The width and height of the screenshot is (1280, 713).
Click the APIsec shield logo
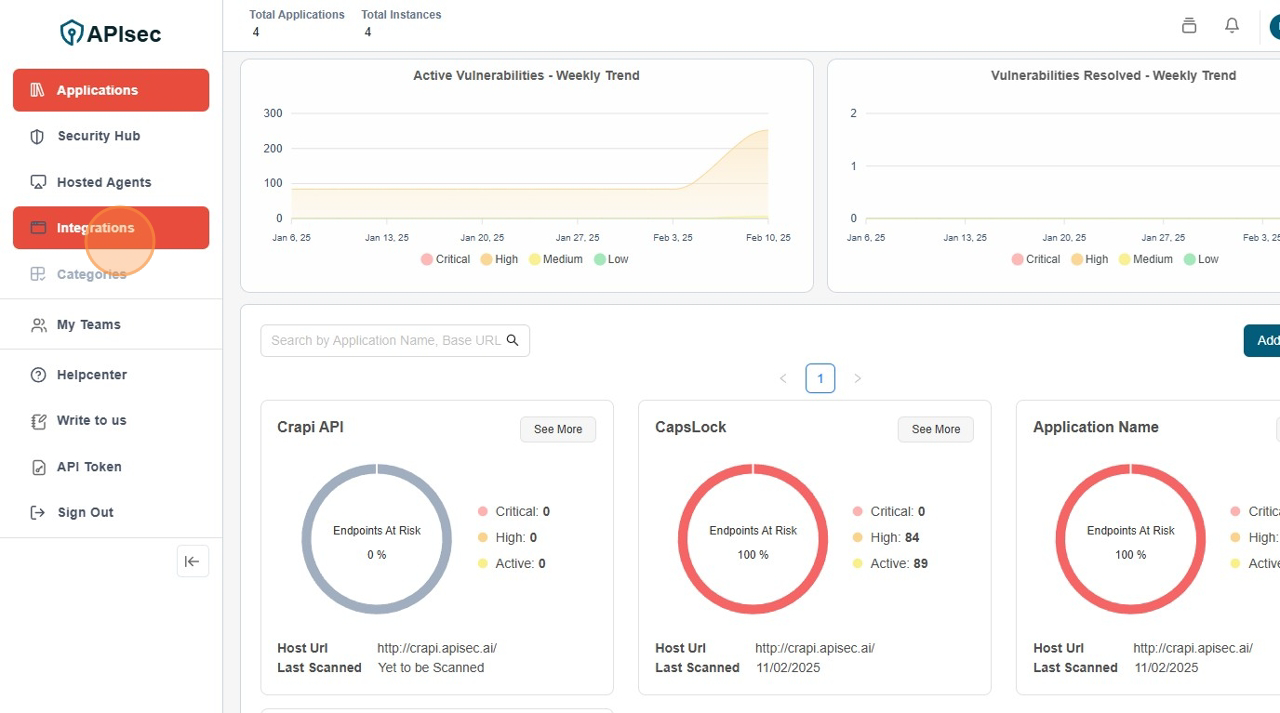click(x=72, y=33)
